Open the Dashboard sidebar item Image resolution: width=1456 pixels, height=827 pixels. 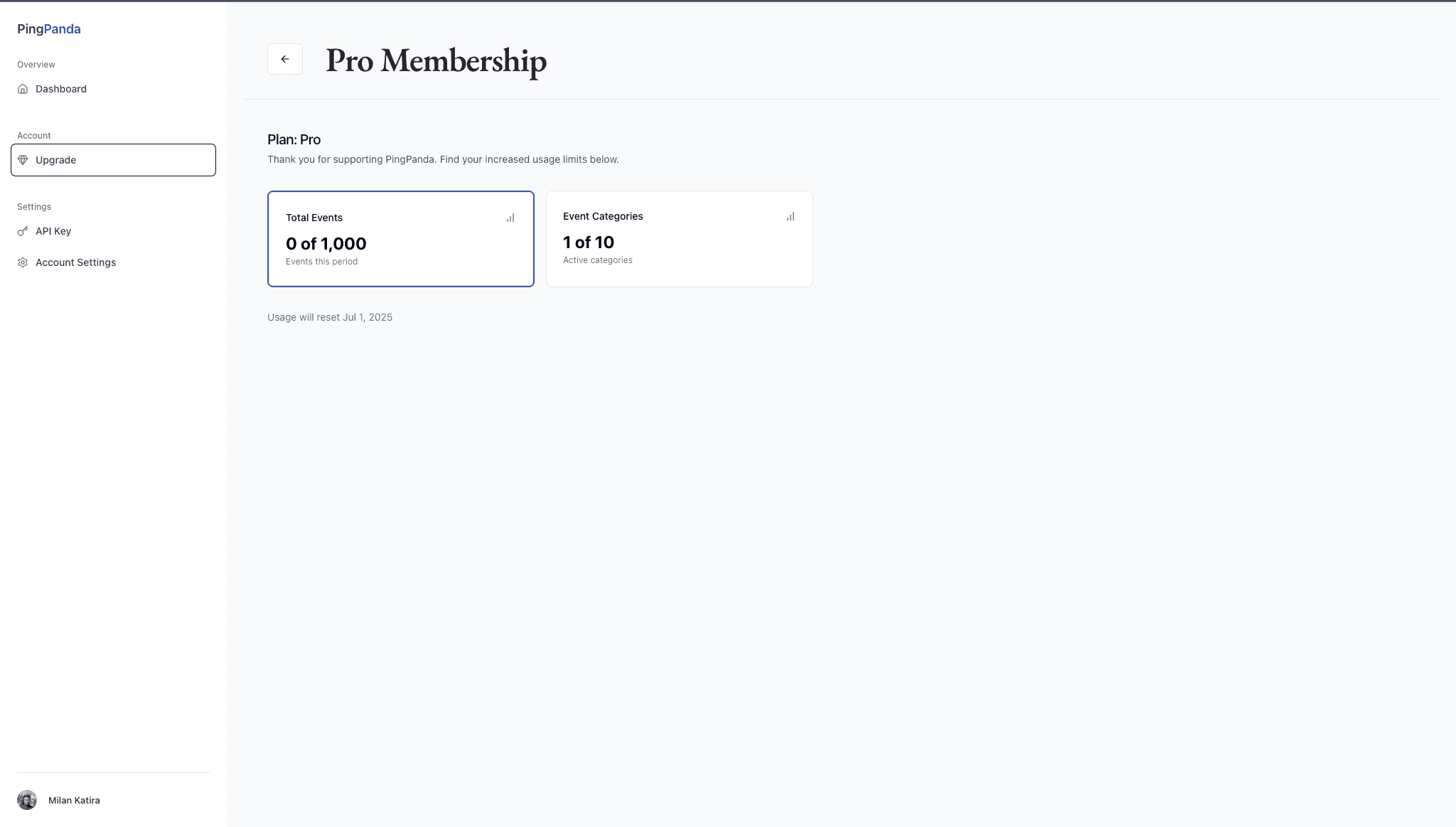pyautogui.click(x=113, y=89)
